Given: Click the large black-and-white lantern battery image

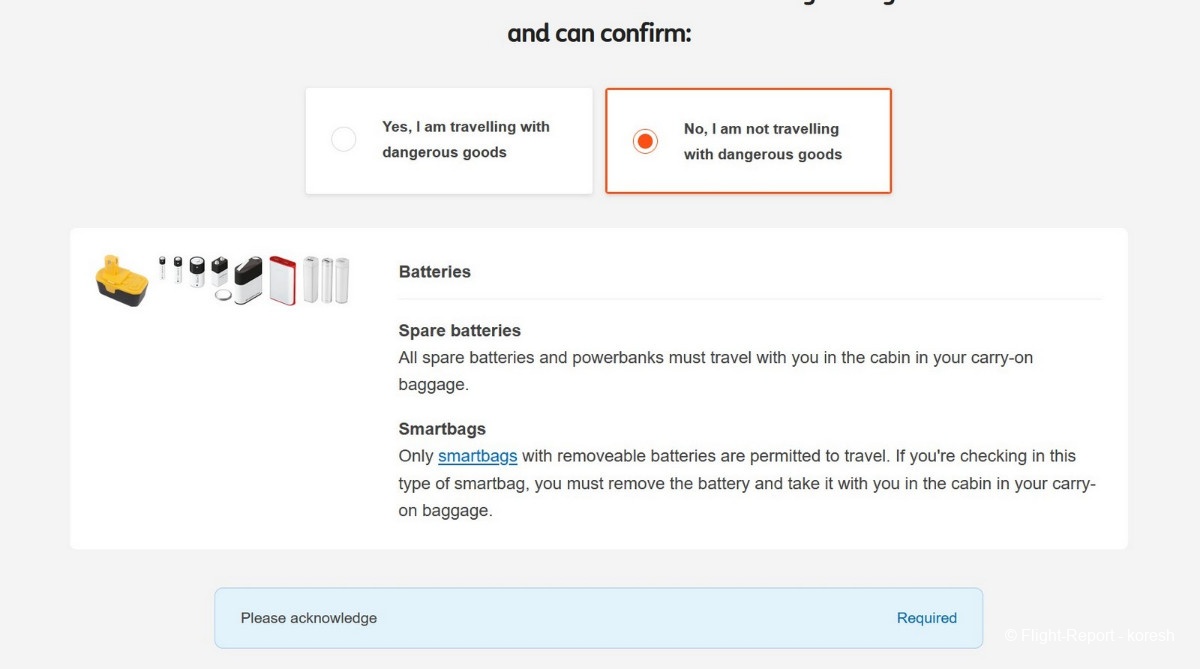Looking at the screenshot, I should 249,279.
